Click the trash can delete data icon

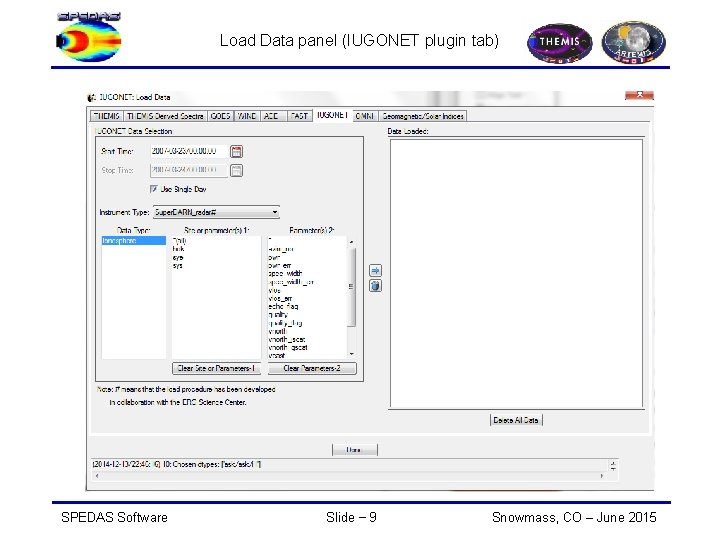coord(375,286)
